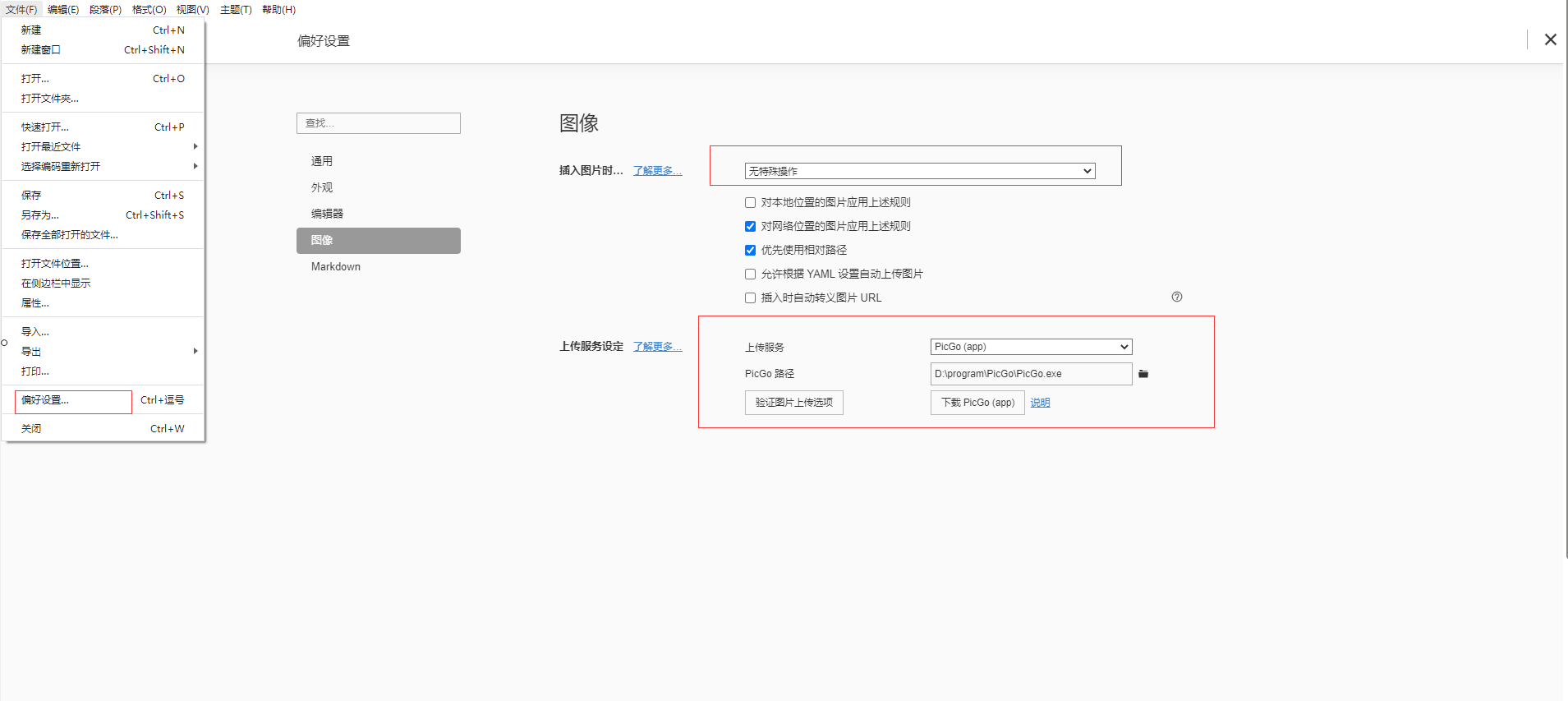Image resolution: width=1568 pixels, height=701 pixels.
Task: Open the 视图(V) menu
Action: point(193,10)
